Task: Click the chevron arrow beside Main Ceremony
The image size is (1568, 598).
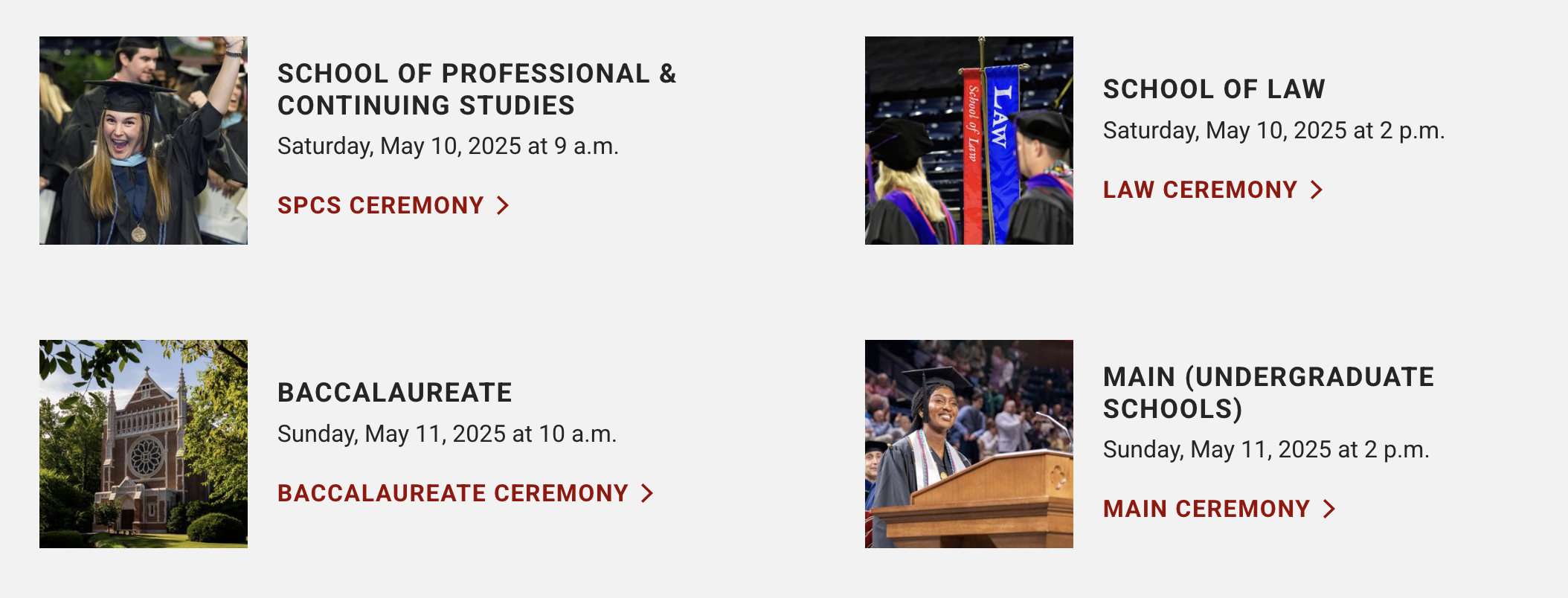Action: coord(1329,509)
